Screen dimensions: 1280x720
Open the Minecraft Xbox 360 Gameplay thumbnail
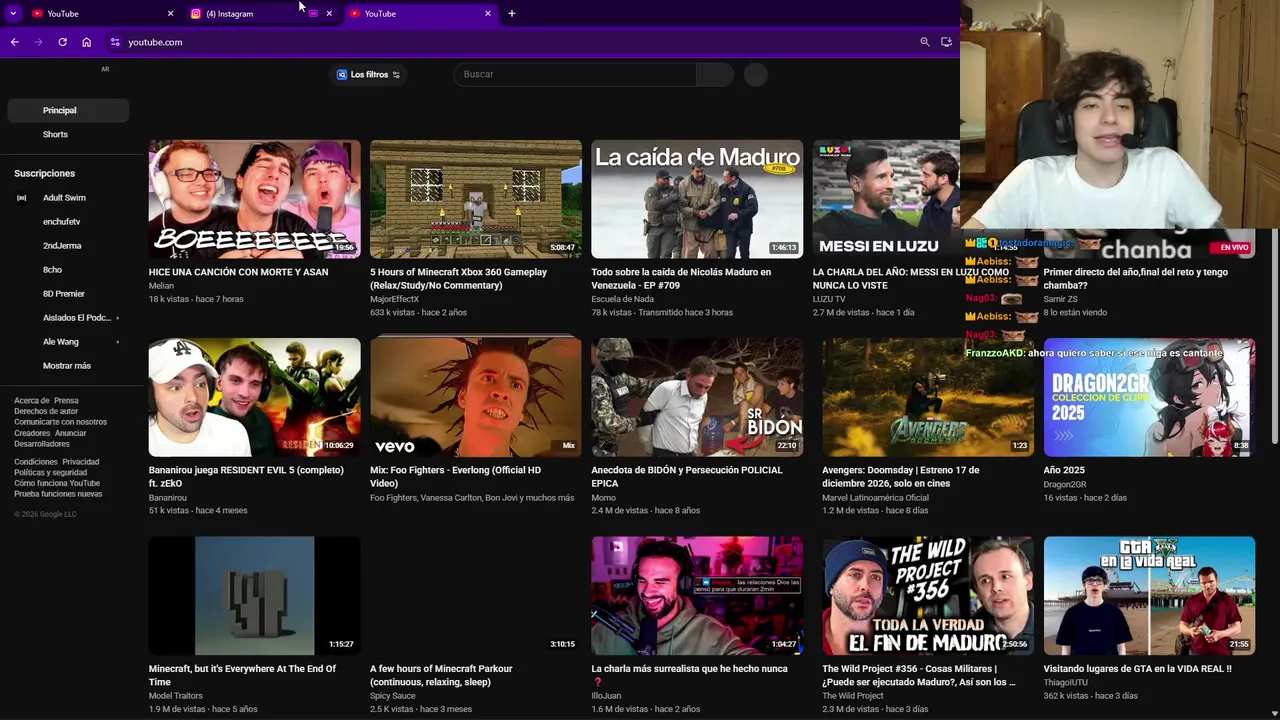[476, 199]
